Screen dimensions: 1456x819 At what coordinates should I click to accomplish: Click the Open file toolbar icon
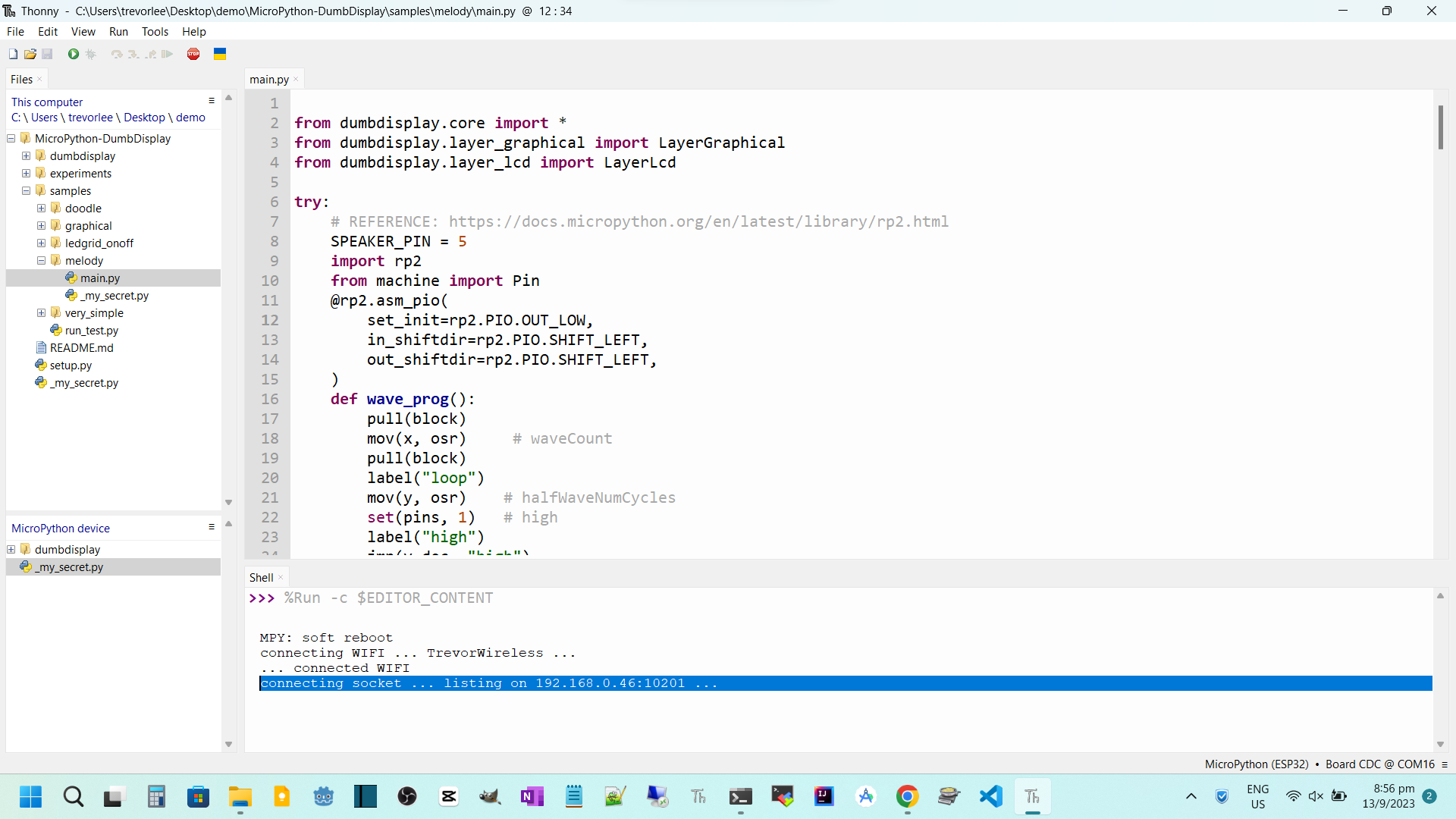coord(30,54)
